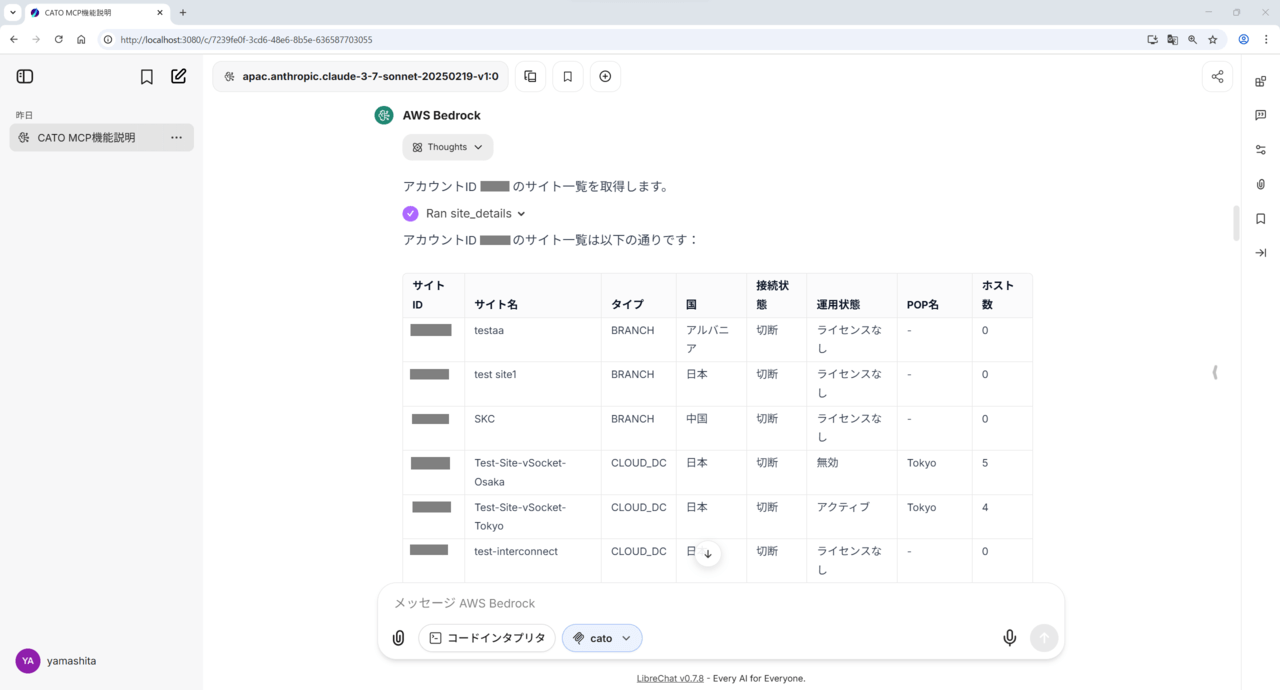
Task: Expand the Thoughts section
Action: coord(448,147)
